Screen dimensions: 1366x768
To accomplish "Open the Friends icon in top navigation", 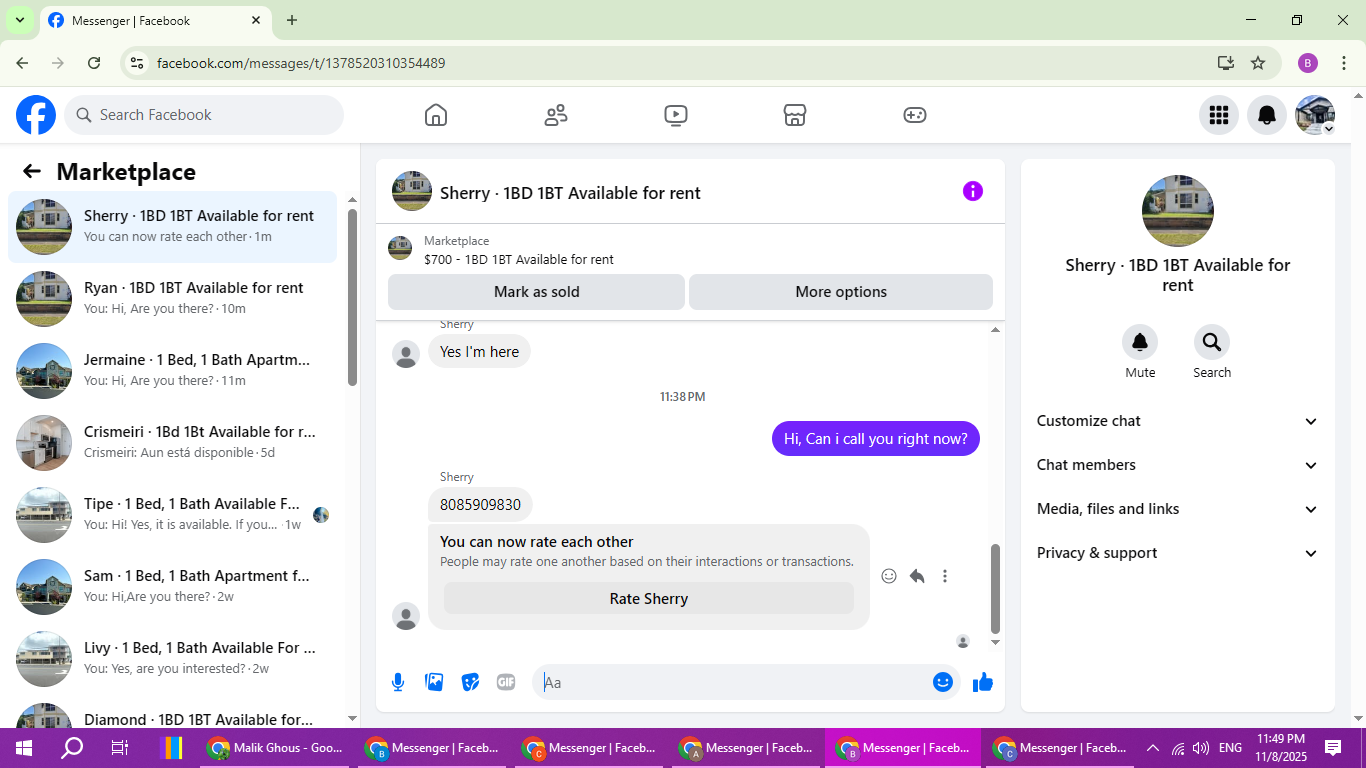I will pos(556,115).
